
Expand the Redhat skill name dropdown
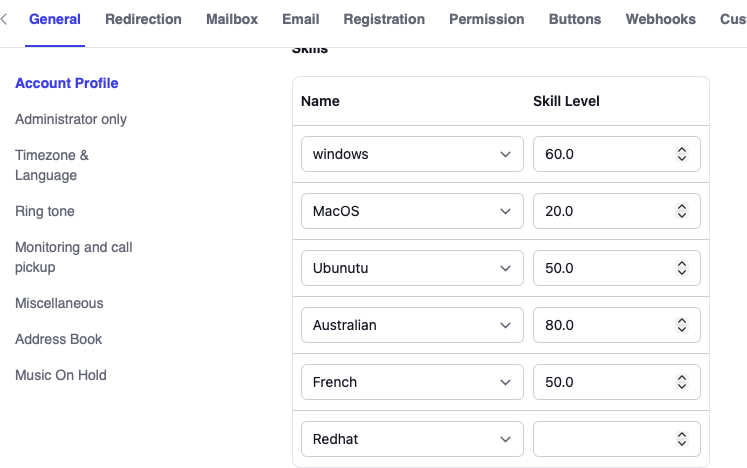click(412, 439)
